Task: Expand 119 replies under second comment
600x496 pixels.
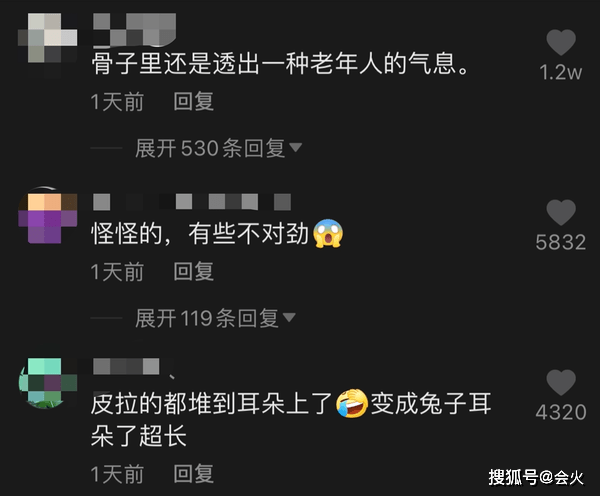Action: (x=215, y=318)
